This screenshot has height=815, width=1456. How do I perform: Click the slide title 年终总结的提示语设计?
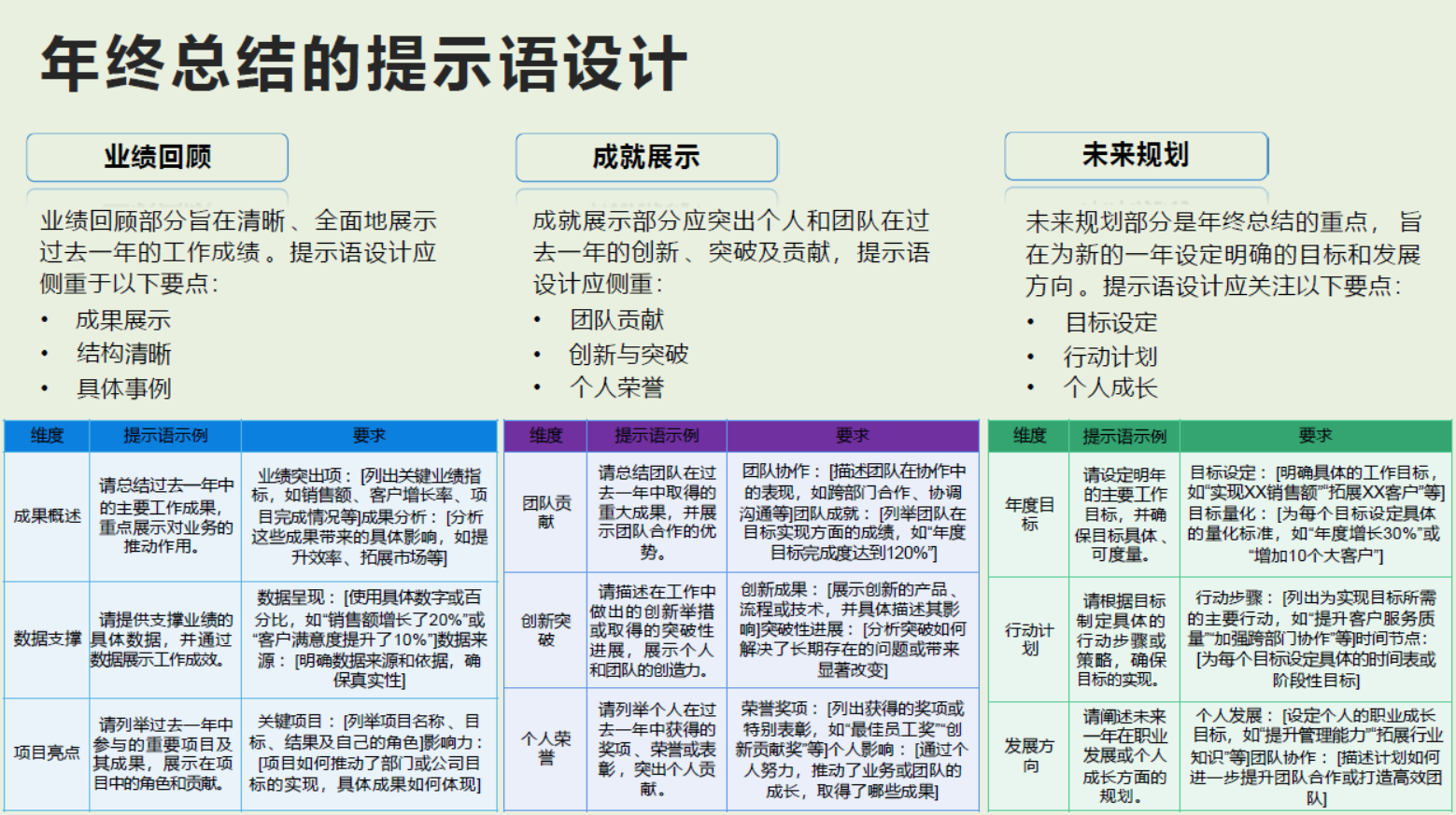(x=364, y=63)
